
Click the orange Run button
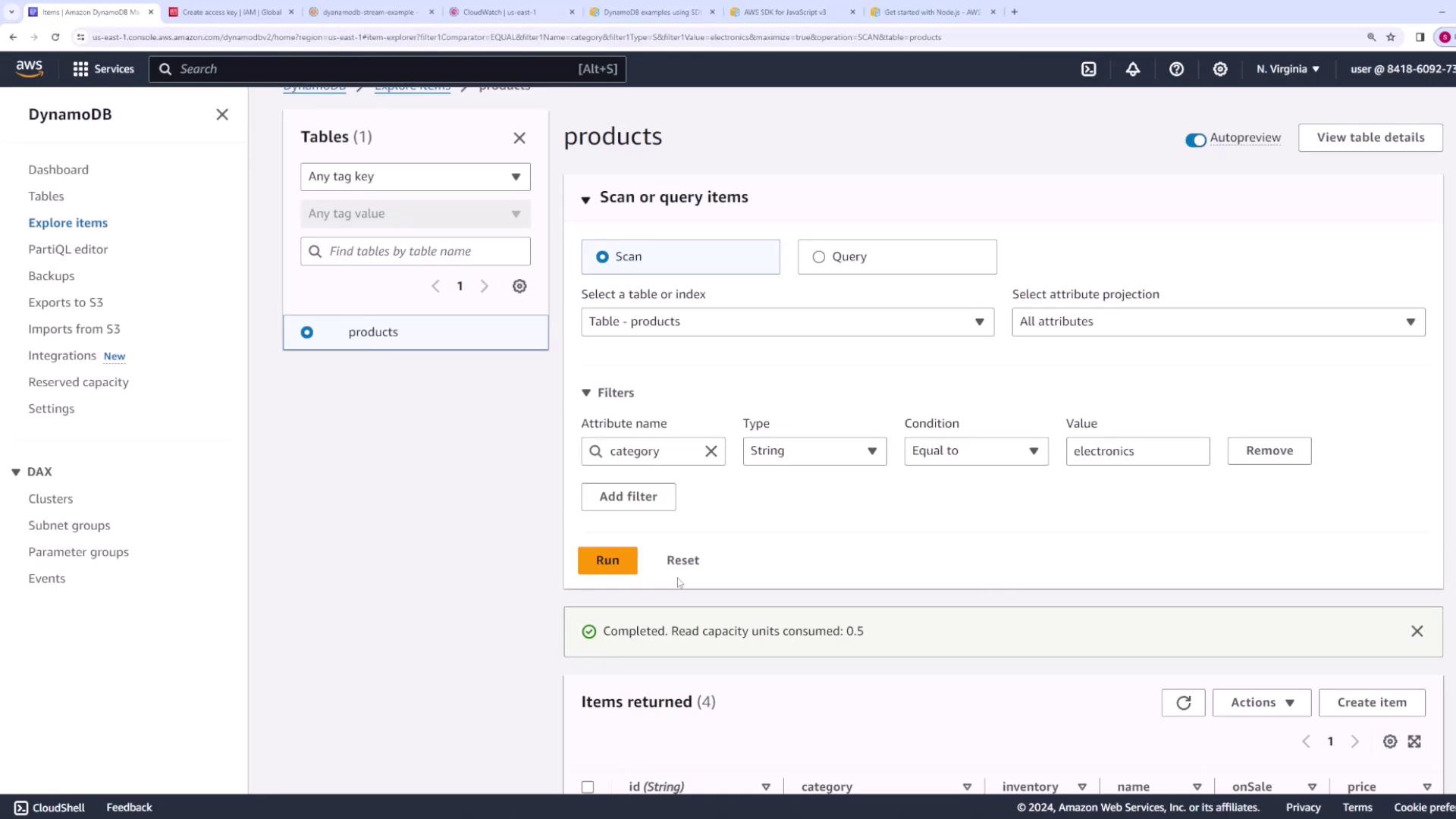point(607,560)
